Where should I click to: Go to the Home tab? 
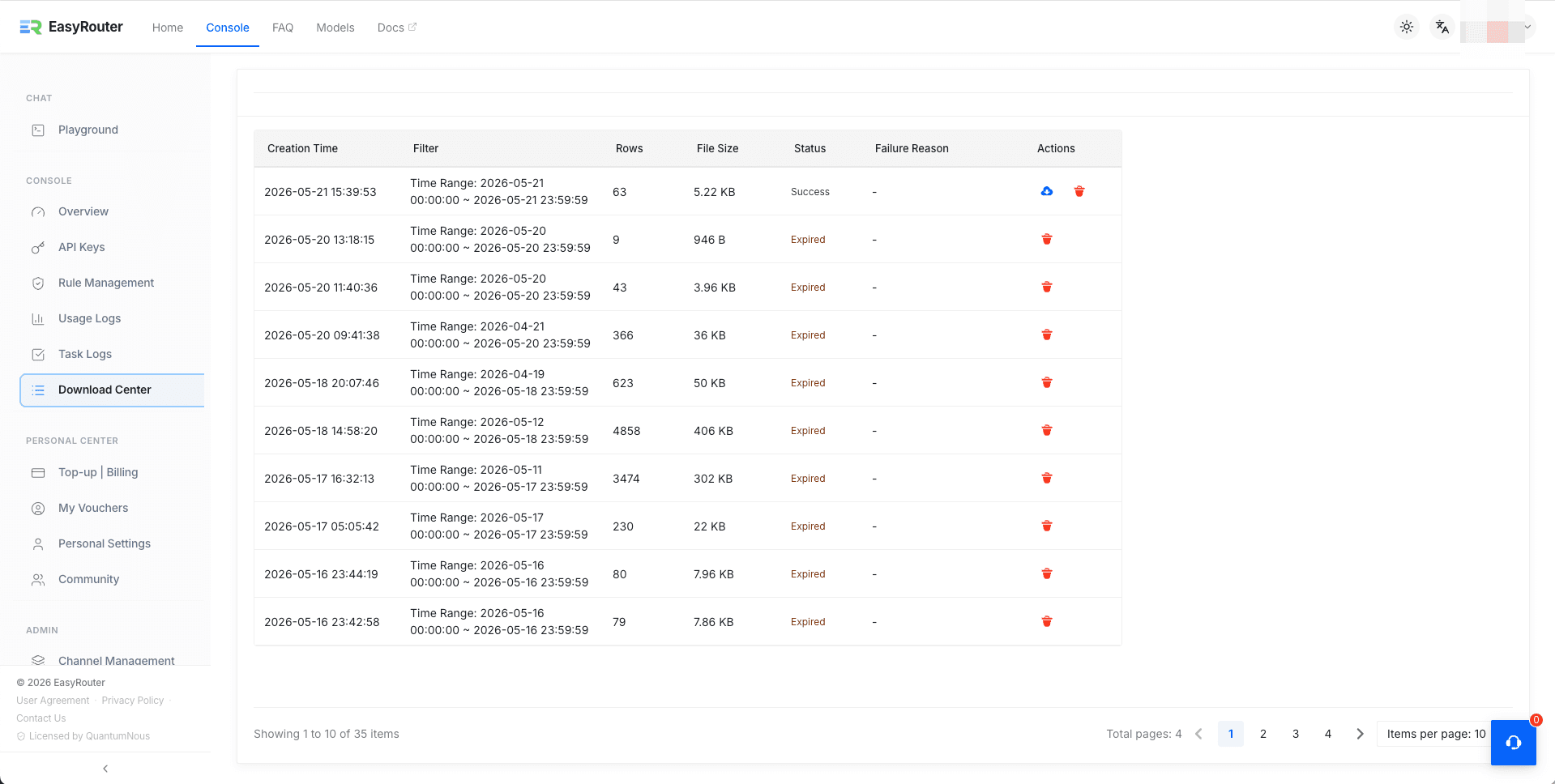coord(168,28)
